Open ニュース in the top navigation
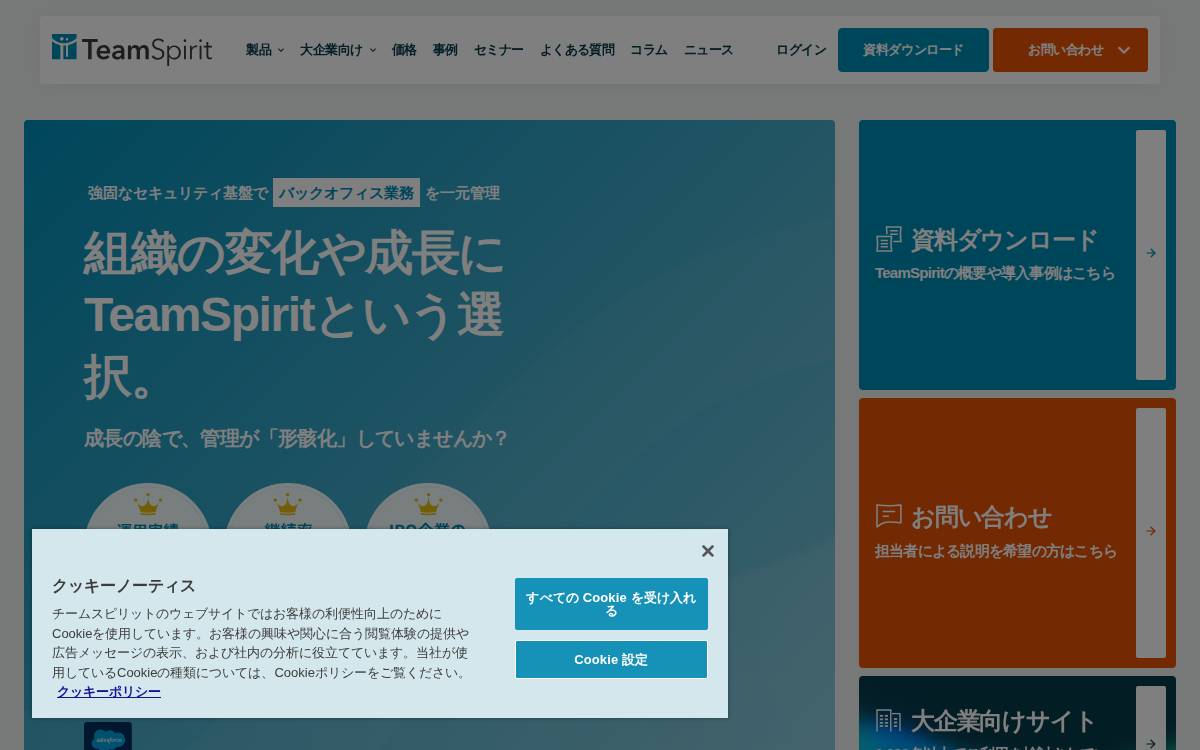Screen dimensions: 1200x750 (708, 50)
